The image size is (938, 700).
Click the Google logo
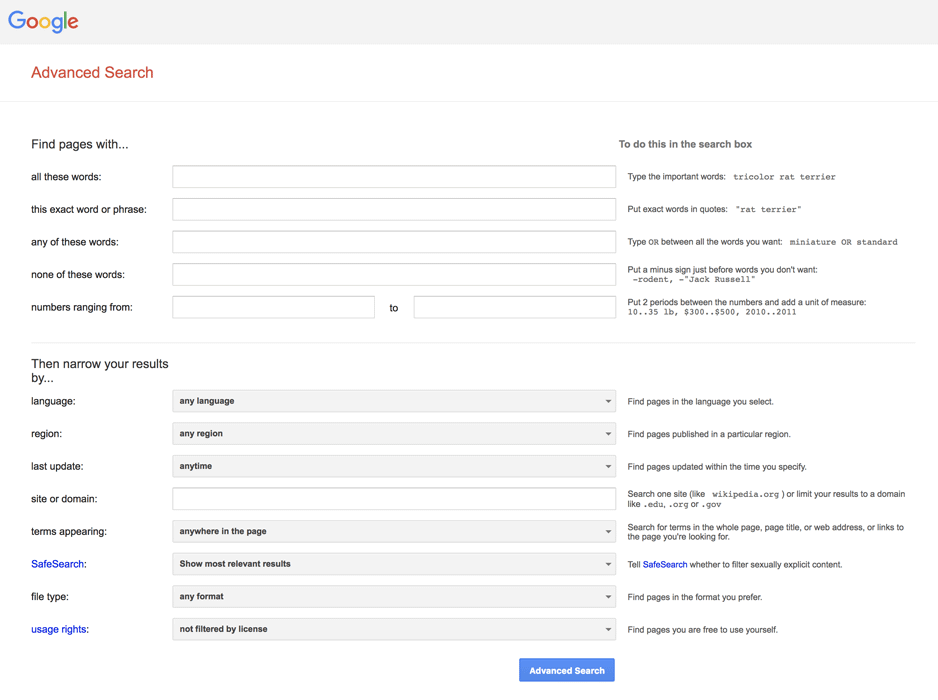(x=43, y=22)
